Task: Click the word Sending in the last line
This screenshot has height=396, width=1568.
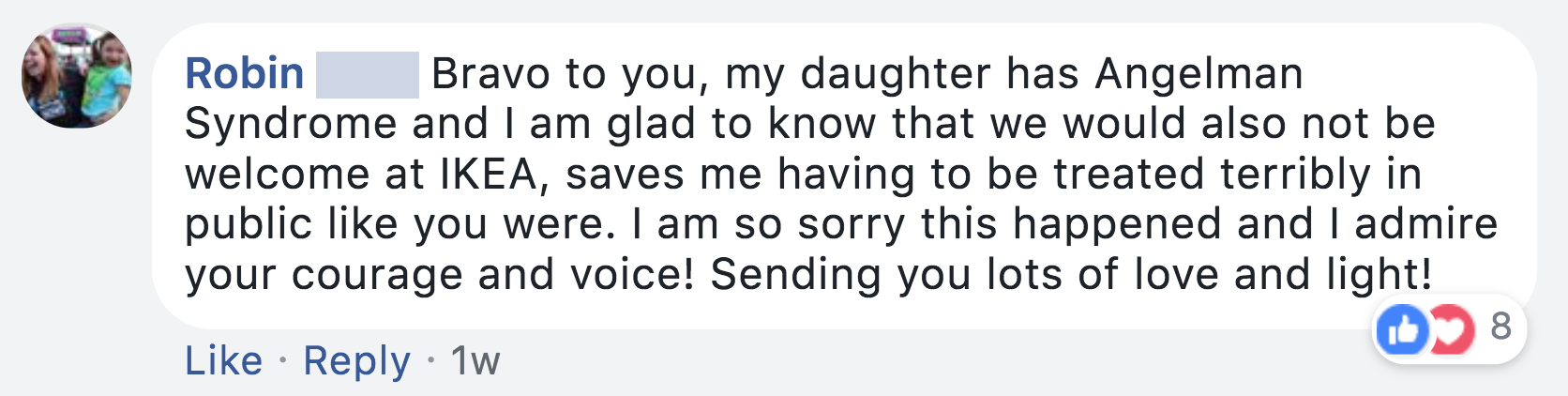Action: click(795, 275)
